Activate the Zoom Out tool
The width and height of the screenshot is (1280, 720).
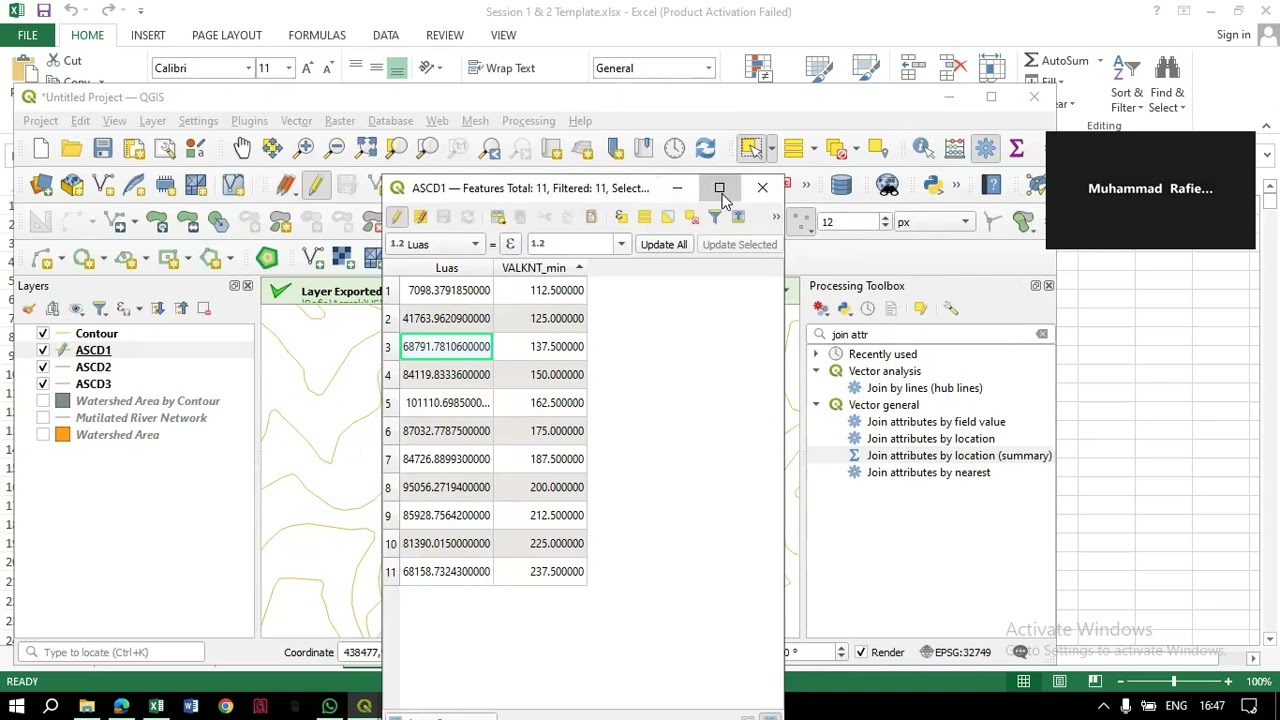(x=335, y=149)
